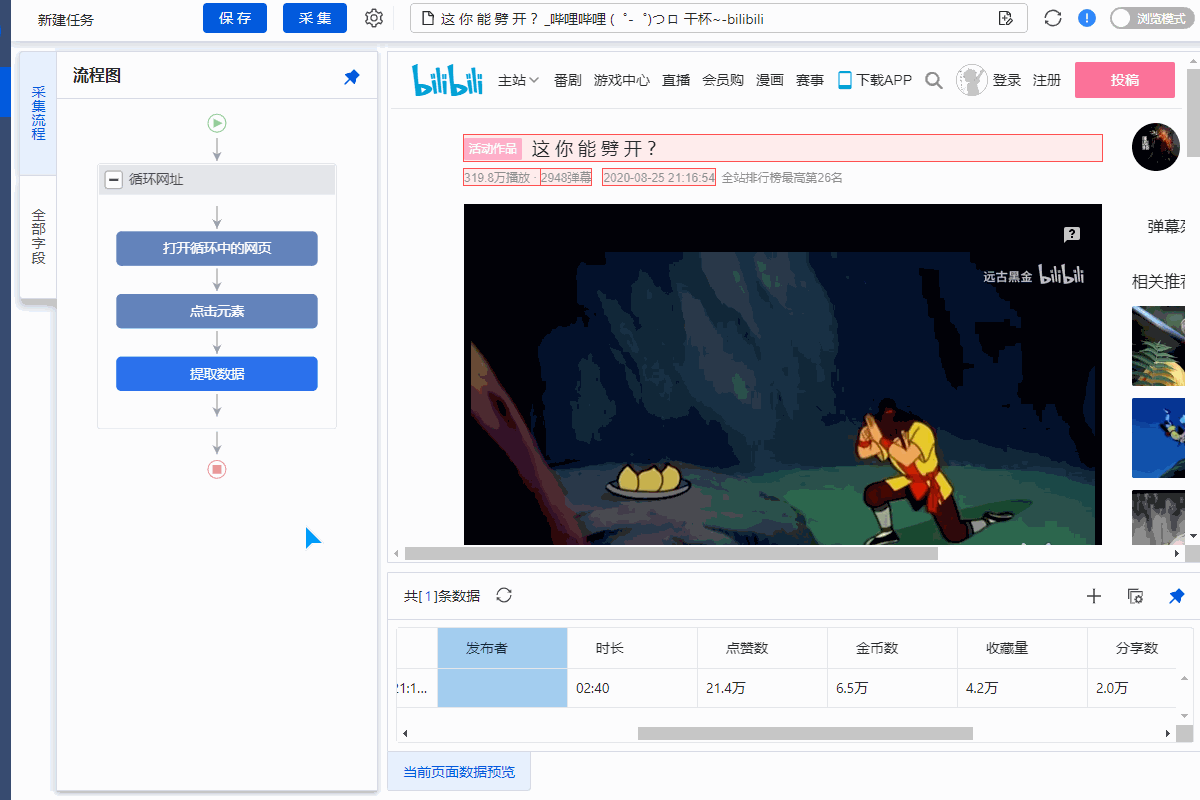The height and width of the screenshot is (800, 1200).
Task: Click the bilibili search magnifier icon
Action: (x=934, y=81)
